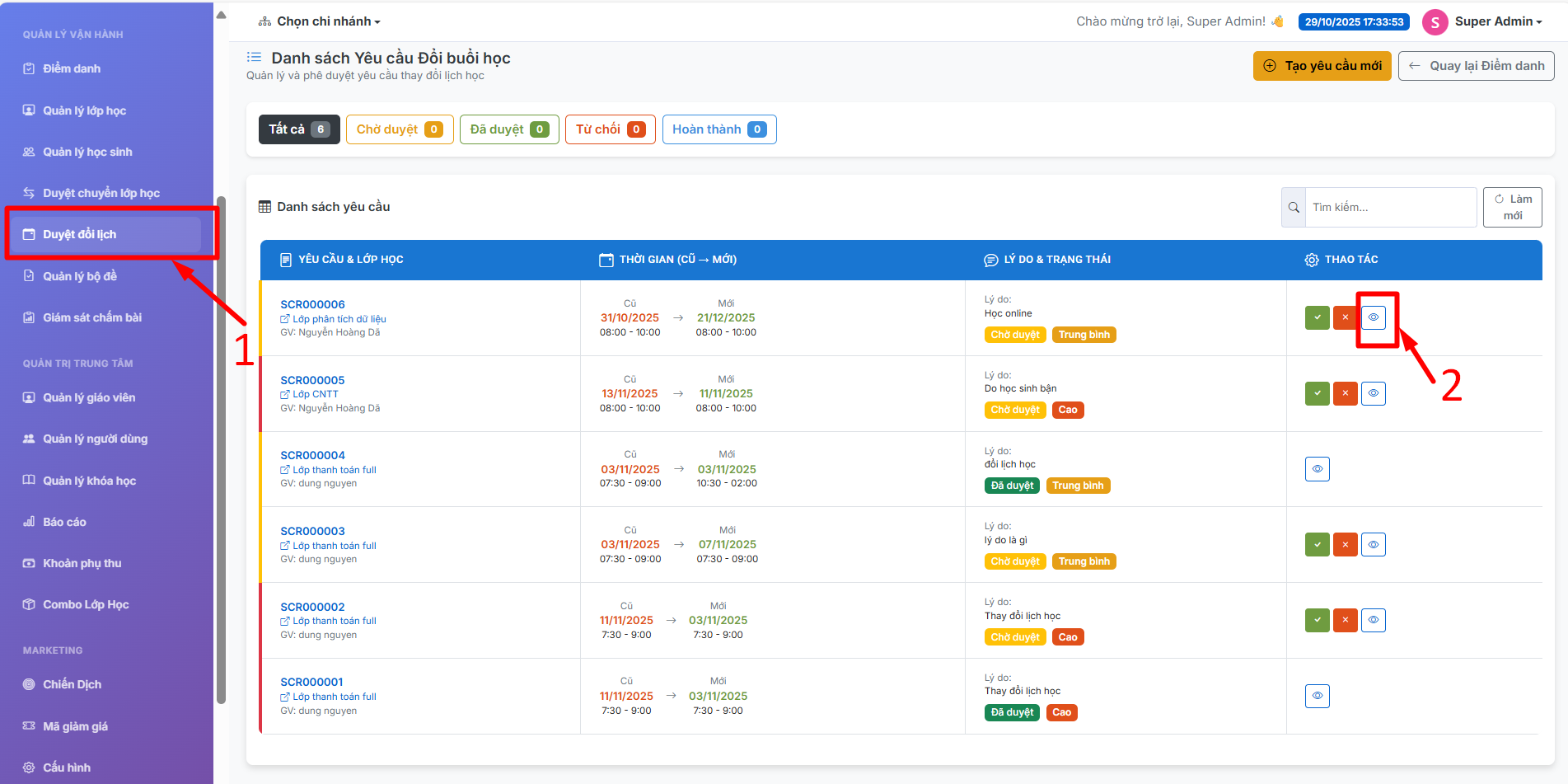Show requests under Từ chối tab
The image size is (1568, 784).
coord(610,129)
